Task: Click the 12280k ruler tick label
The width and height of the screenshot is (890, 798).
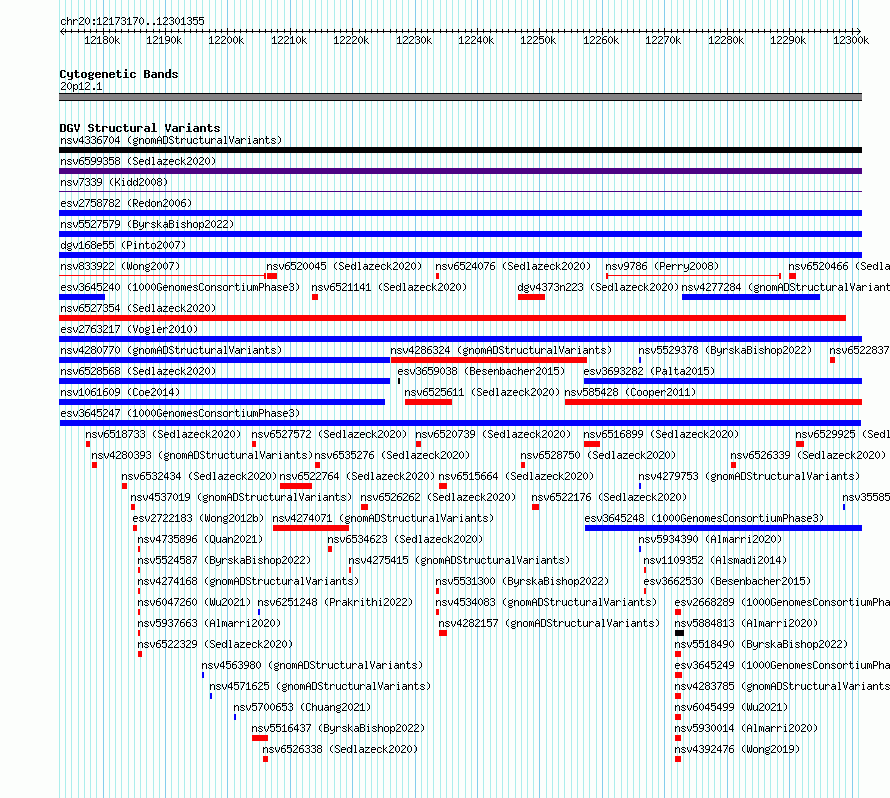Action: pyautogui.click(x=725, y=40)
